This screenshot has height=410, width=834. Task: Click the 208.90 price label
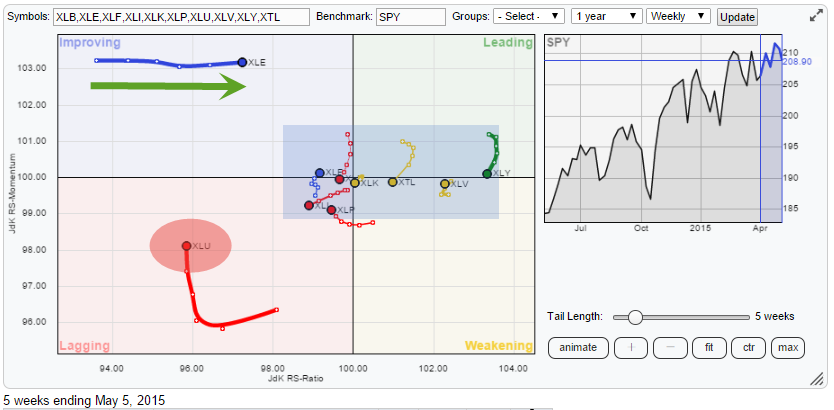pos(798,62)
